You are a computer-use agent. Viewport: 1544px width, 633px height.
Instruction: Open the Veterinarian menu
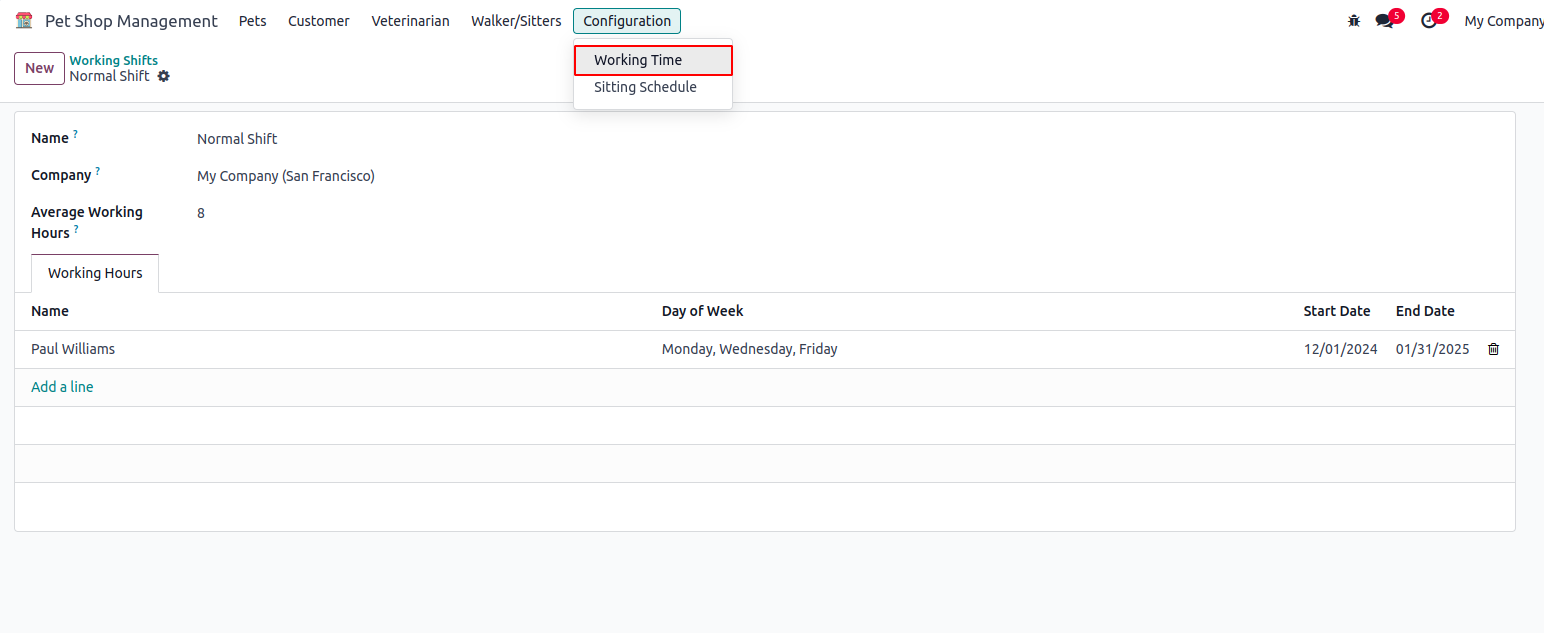410,21
